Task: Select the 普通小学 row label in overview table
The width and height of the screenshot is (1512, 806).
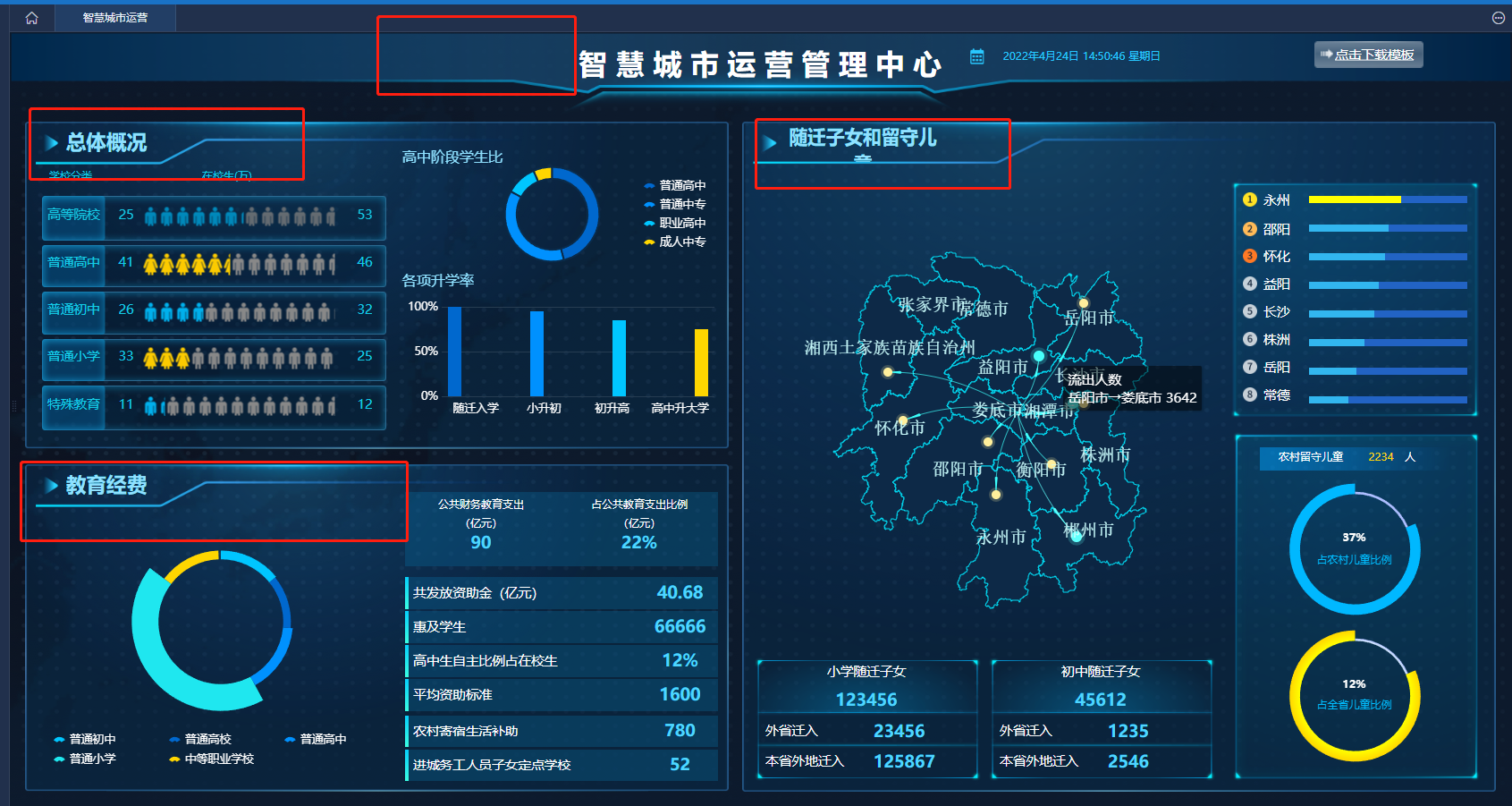Action: coord(73,356)
